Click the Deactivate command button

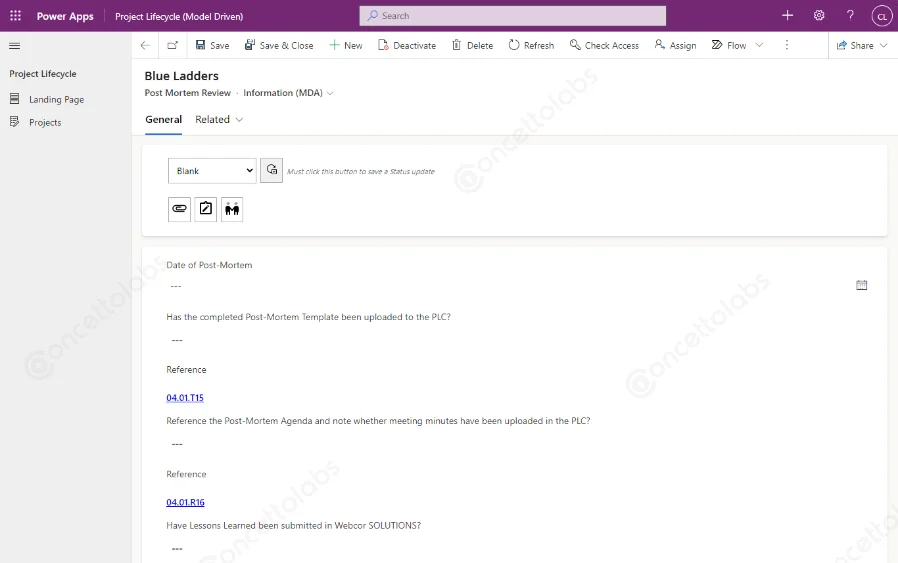click(407, 46)
